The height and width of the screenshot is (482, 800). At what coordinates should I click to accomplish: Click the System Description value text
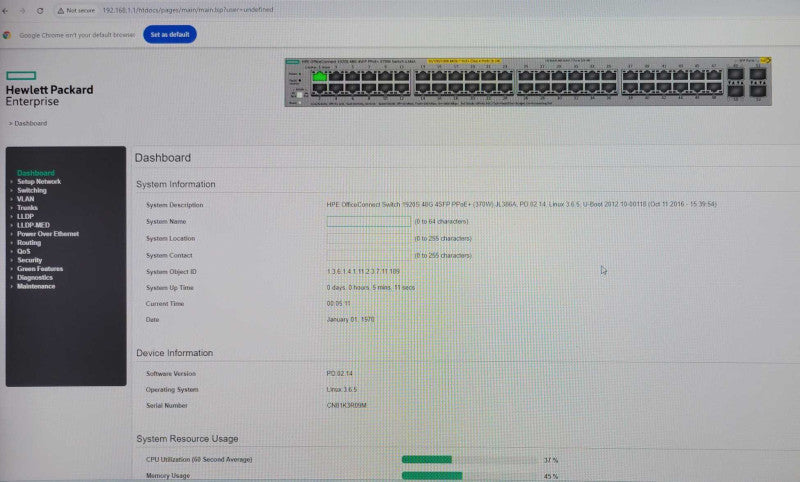click(521, 204)
